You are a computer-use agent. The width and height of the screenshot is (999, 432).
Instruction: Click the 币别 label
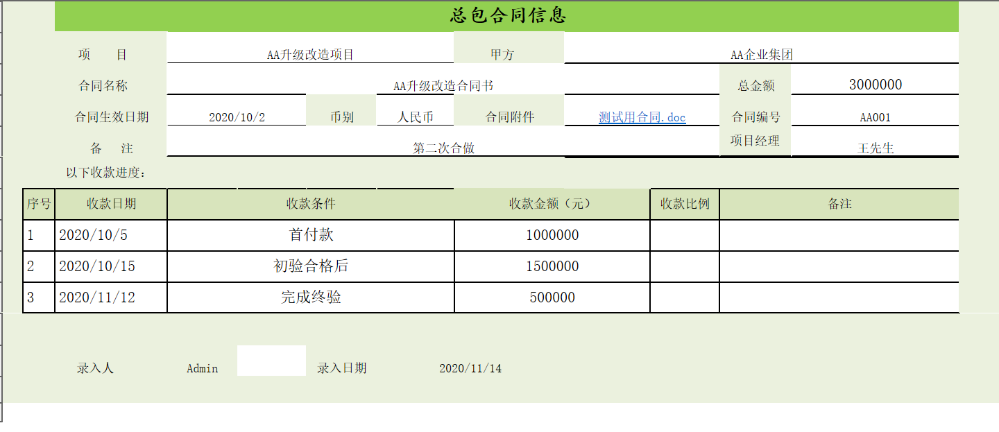point(341,117)
